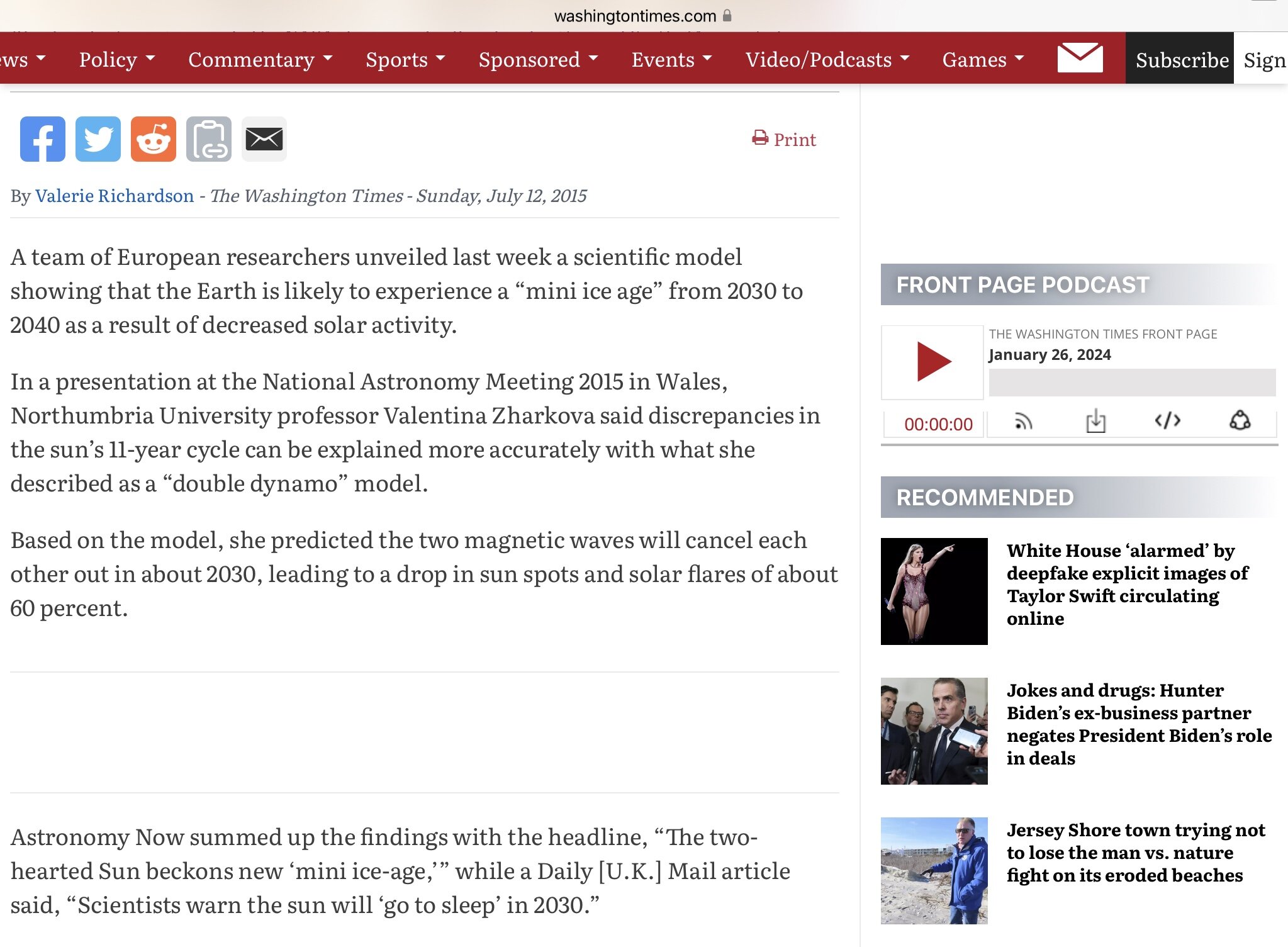Image resolution: width=1288 pixels, height=947 pixels.
Task: Click the Sign in button
Action: pos(1261,59)
